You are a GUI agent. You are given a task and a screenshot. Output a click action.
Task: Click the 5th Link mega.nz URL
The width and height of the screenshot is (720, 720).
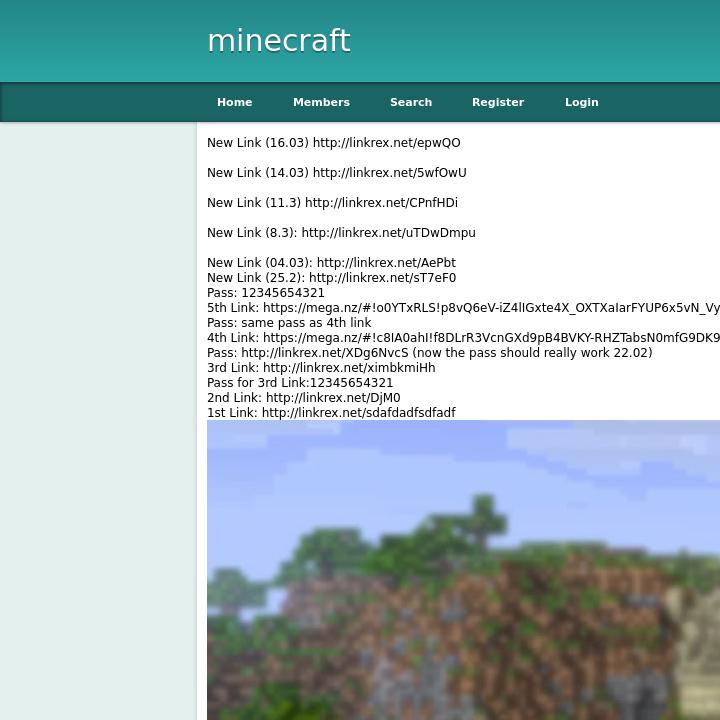pyautogui.click(x=490, y=308)
